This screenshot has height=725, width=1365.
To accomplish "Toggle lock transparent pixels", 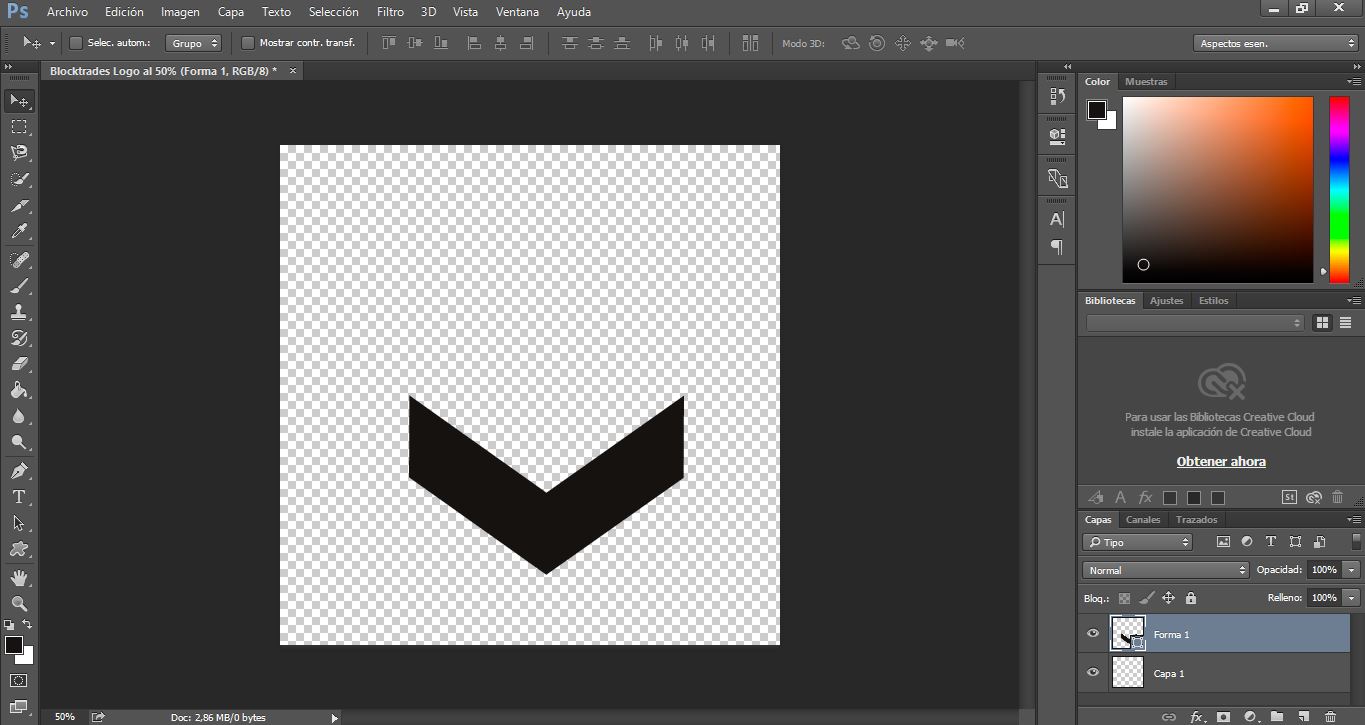I will click(1124, 598).
